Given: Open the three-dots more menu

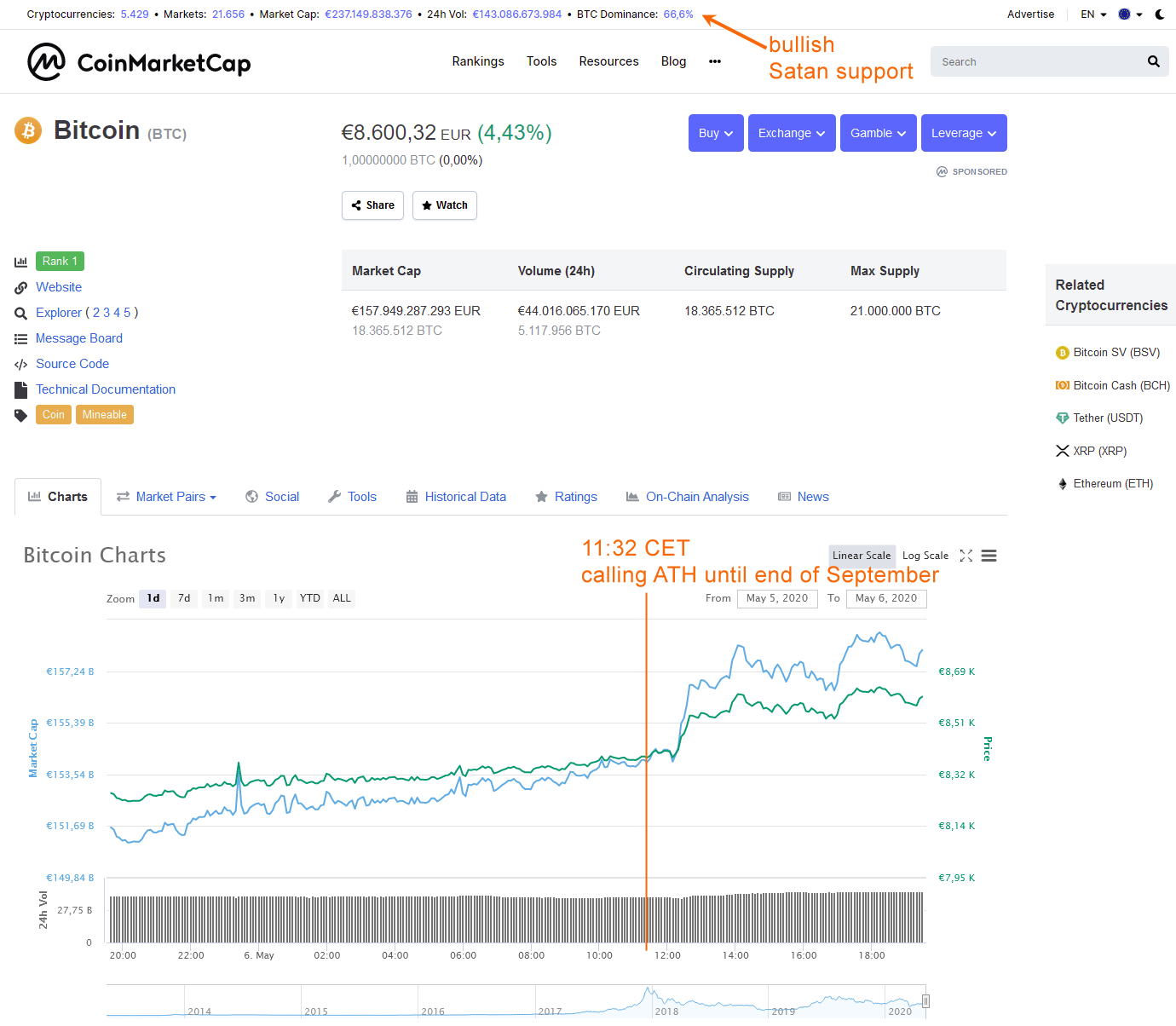Looking at the screenshot, I should click(715, 61).
